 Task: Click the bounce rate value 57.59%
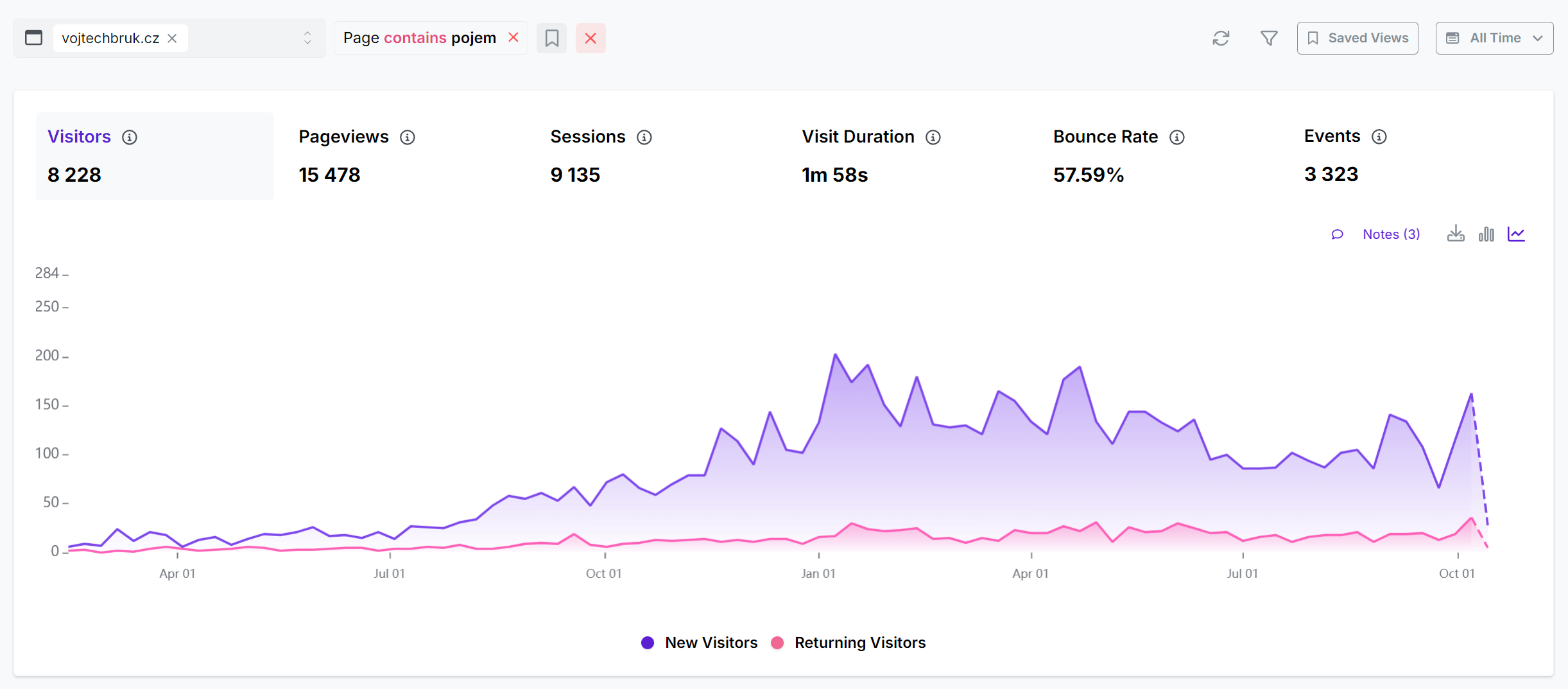coord(1089,175)
